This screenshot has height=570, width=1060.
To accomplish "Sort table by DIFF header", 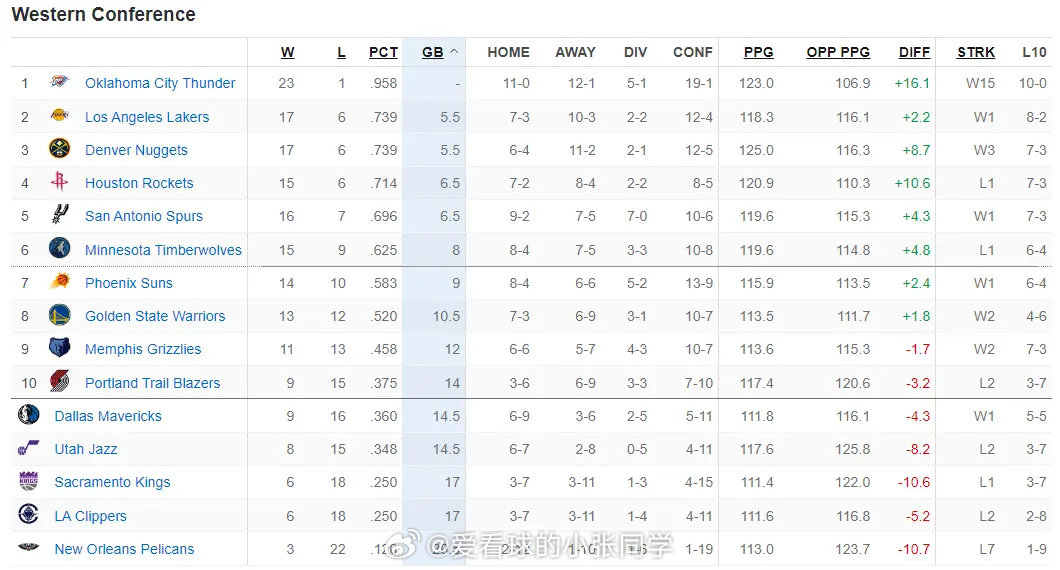I will click(914, 52).
